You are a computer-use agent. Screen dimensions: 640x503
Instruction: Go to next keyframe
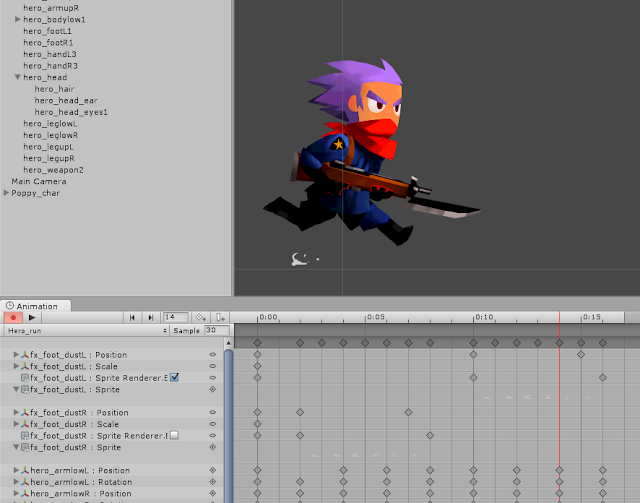pyautogui.click(x=151, y=317)
